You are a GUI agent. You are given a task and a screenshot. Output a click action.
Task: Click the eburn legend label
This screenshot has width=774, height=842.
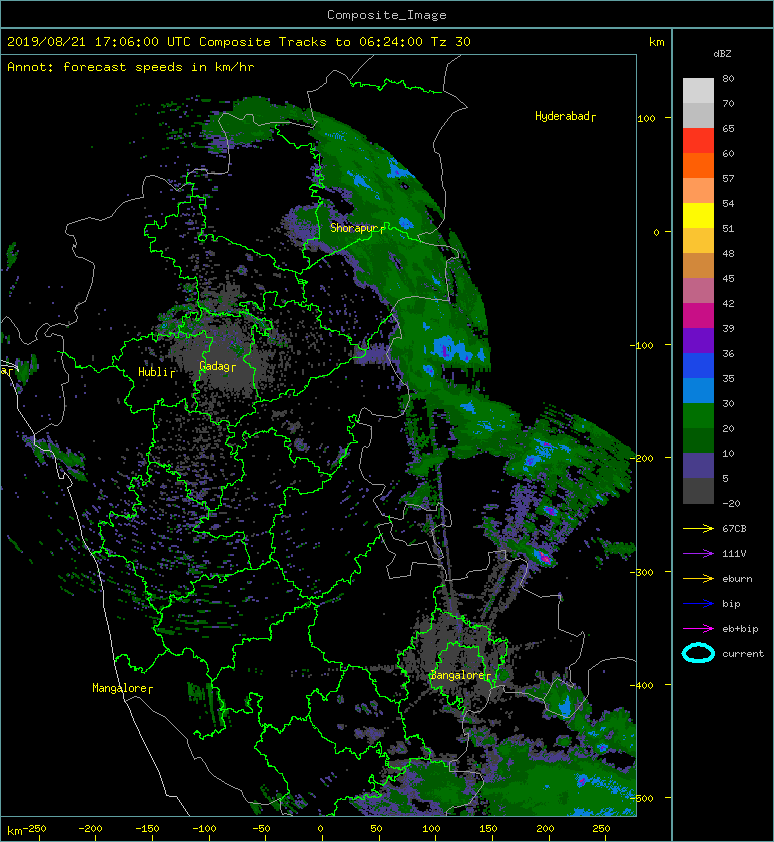point(737,579)
